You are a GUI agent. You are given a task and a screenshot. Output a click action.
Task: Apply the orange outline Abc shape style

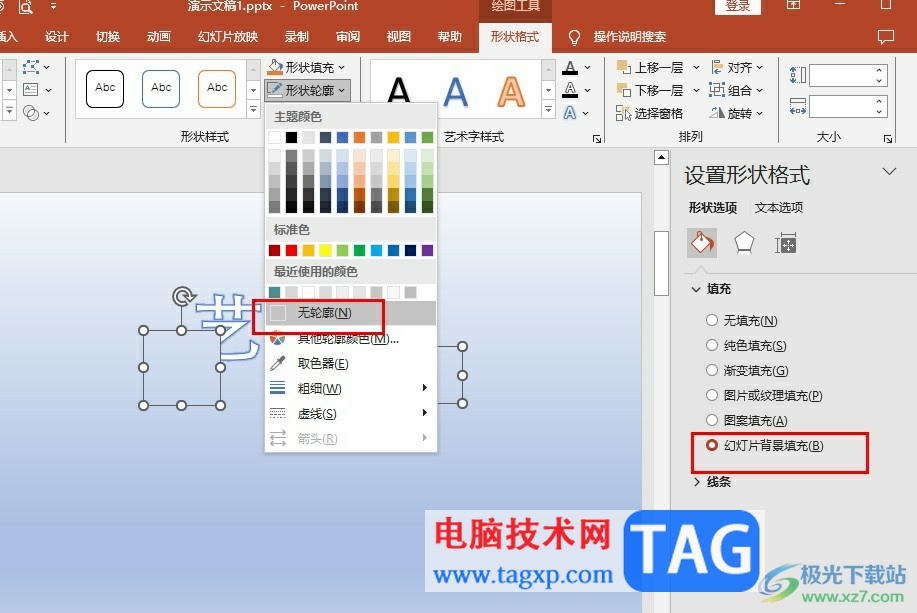point(217,88)
